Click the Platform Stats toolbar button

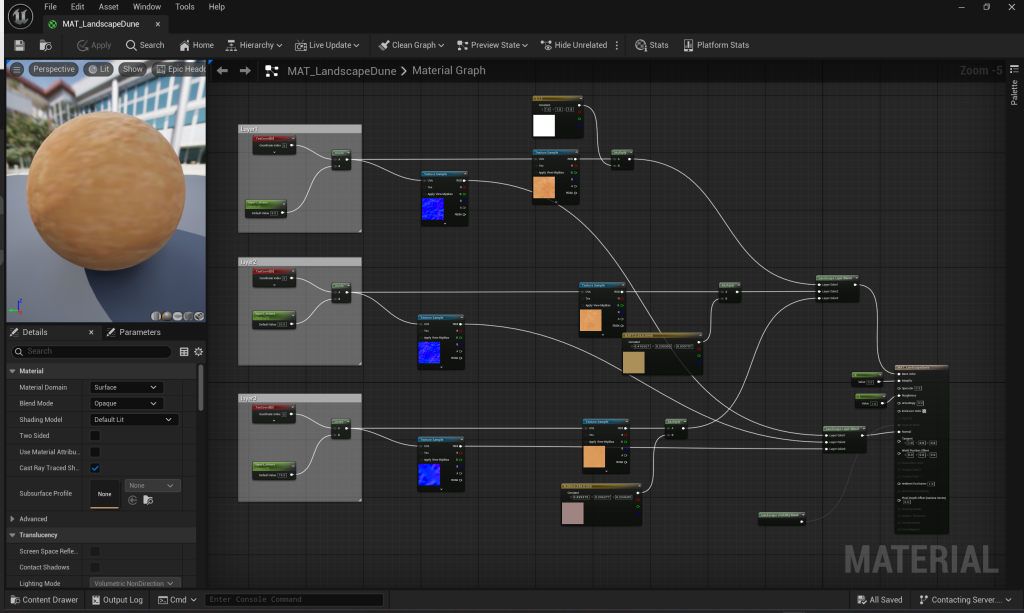click(x=715, y=45)
